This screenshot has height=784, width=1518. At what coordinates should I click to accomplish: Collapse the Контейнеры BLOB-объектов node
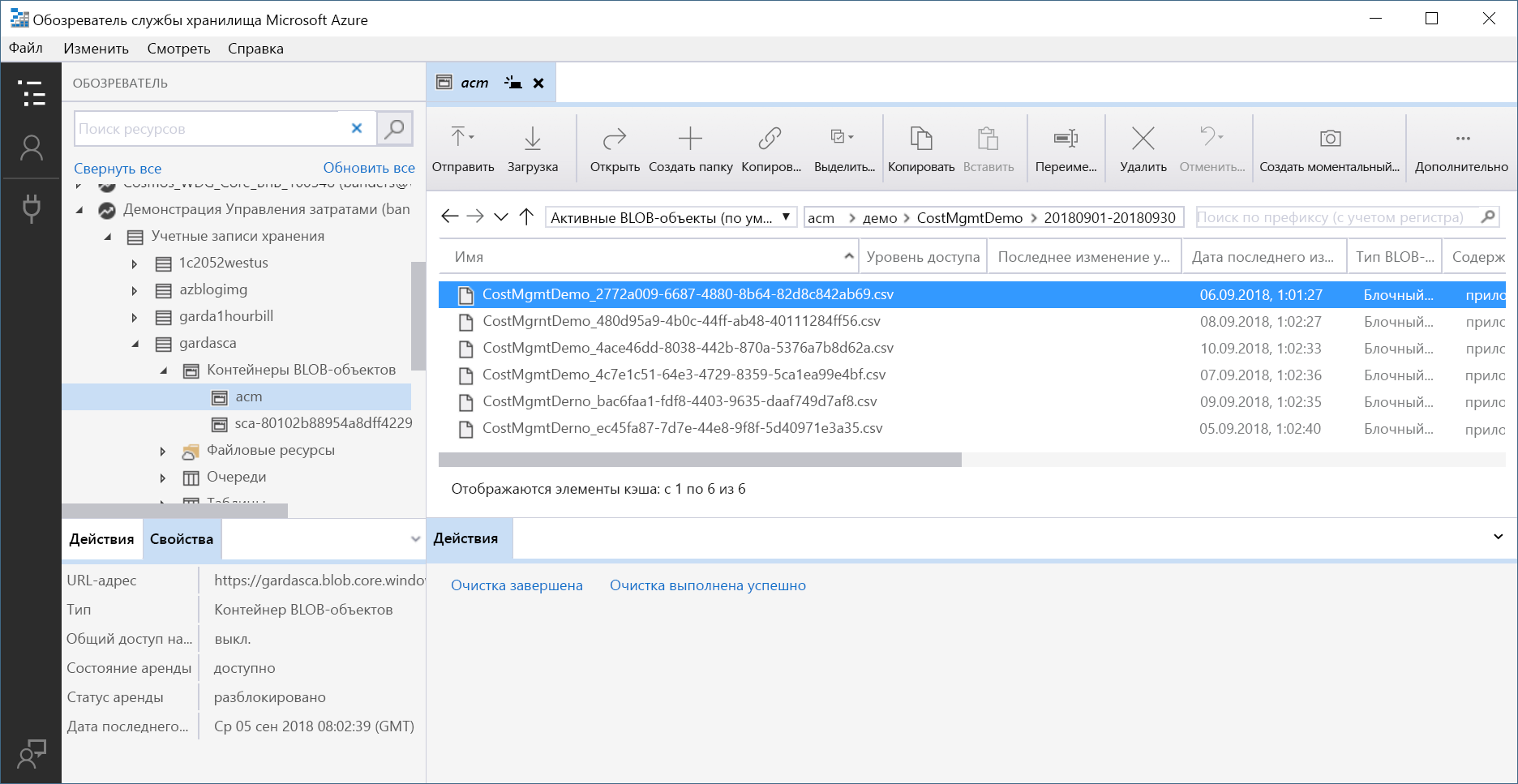coord(164,371)
